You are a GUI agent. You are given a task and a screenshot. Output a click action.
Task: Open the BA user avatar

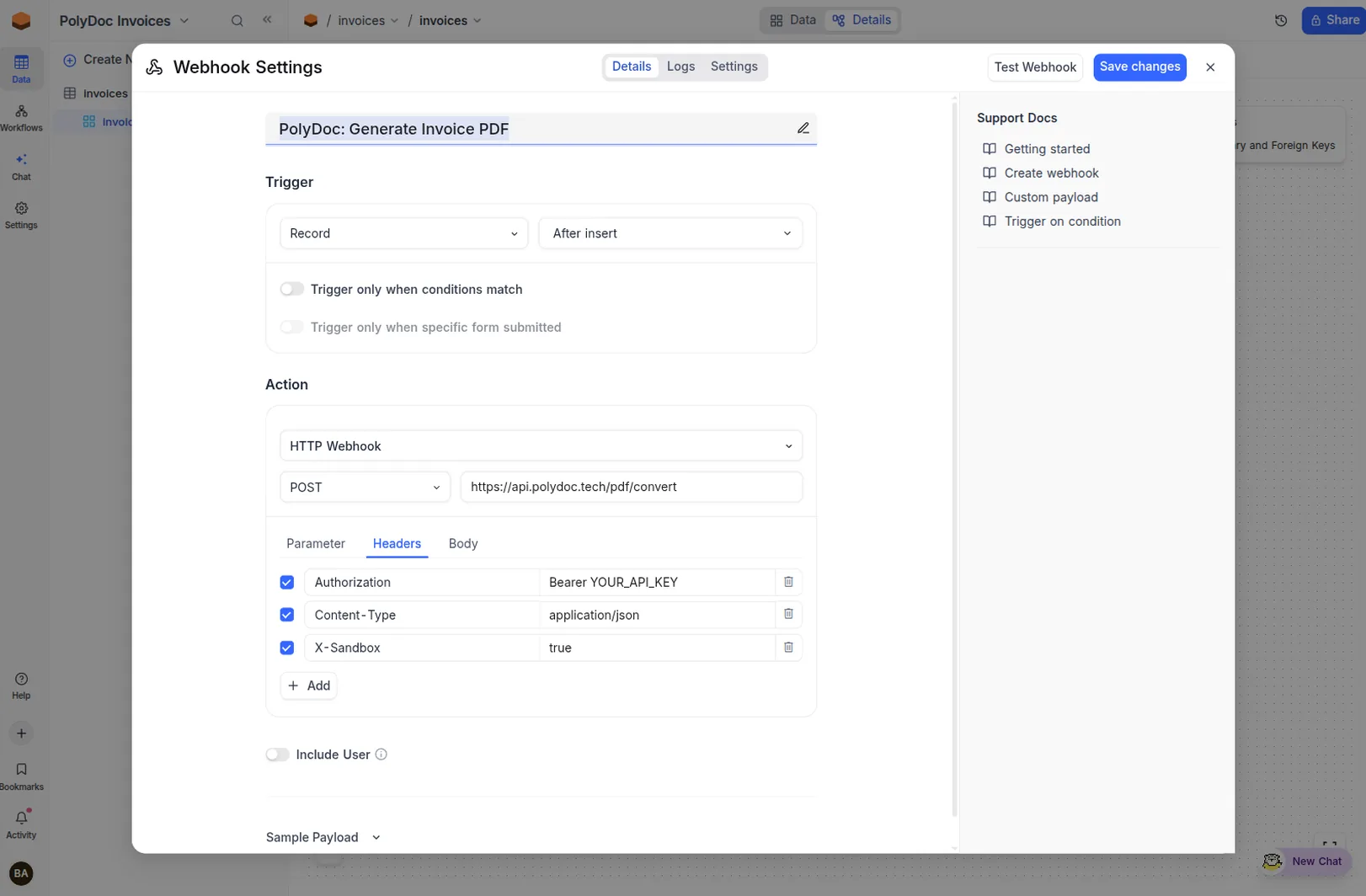tap(21, 874)
